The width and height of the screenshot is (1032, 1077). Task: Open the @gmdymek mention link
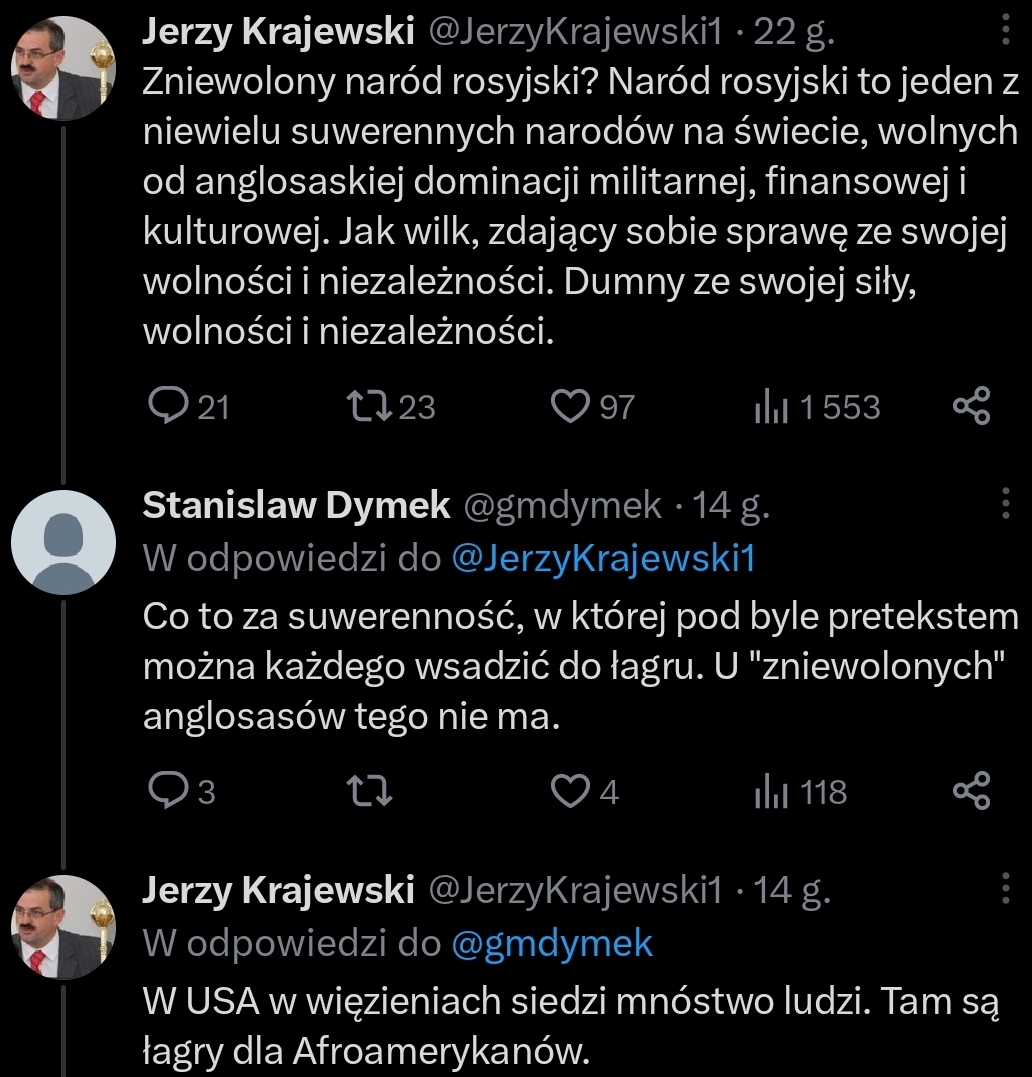pos(552,943)
